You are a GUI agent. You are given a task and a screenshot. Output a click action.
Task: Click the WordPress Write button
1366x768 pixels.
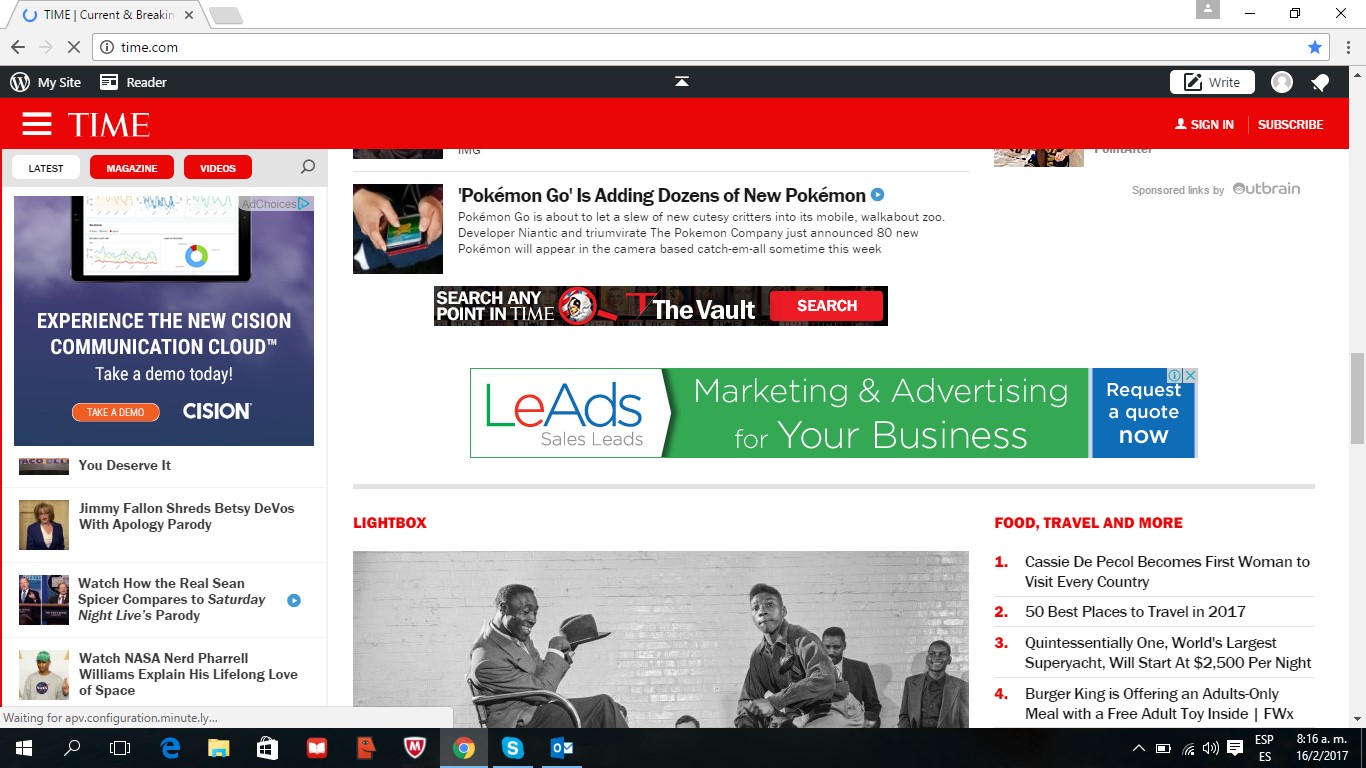click(x=1212, y=82)
